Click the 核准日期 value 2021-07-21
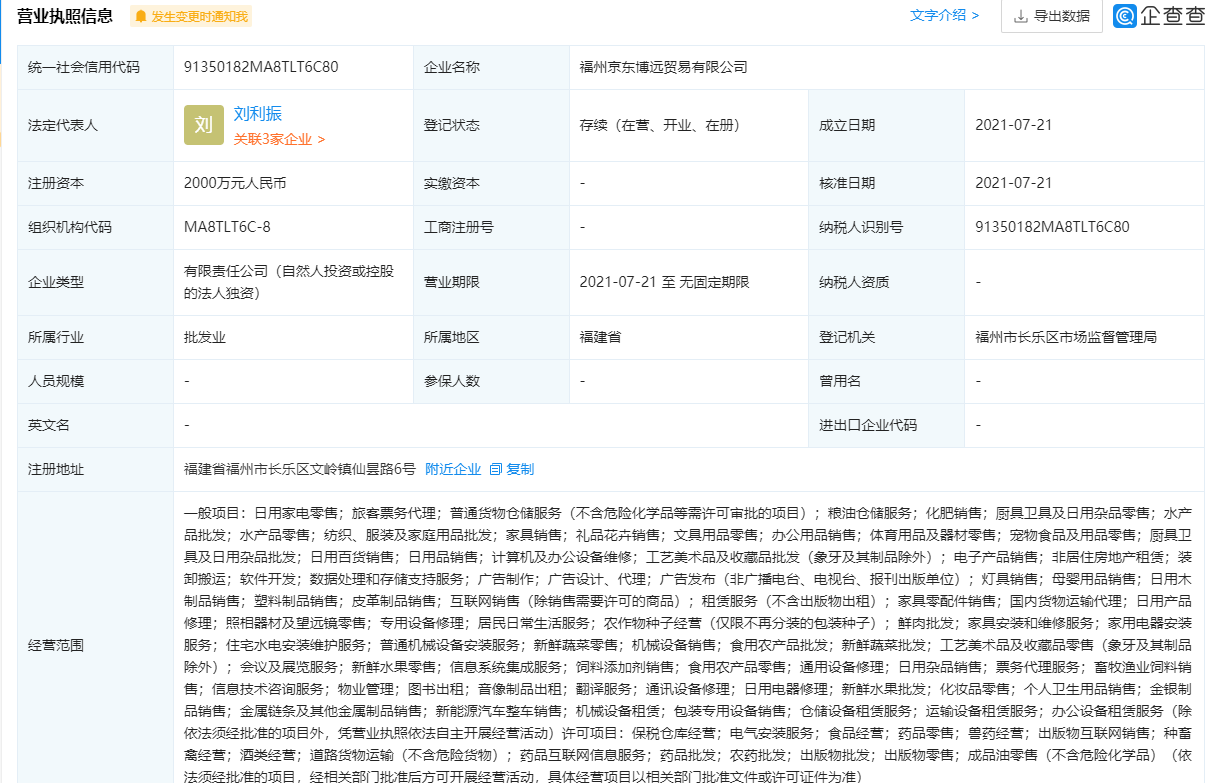 click(x=1014, y=183)
